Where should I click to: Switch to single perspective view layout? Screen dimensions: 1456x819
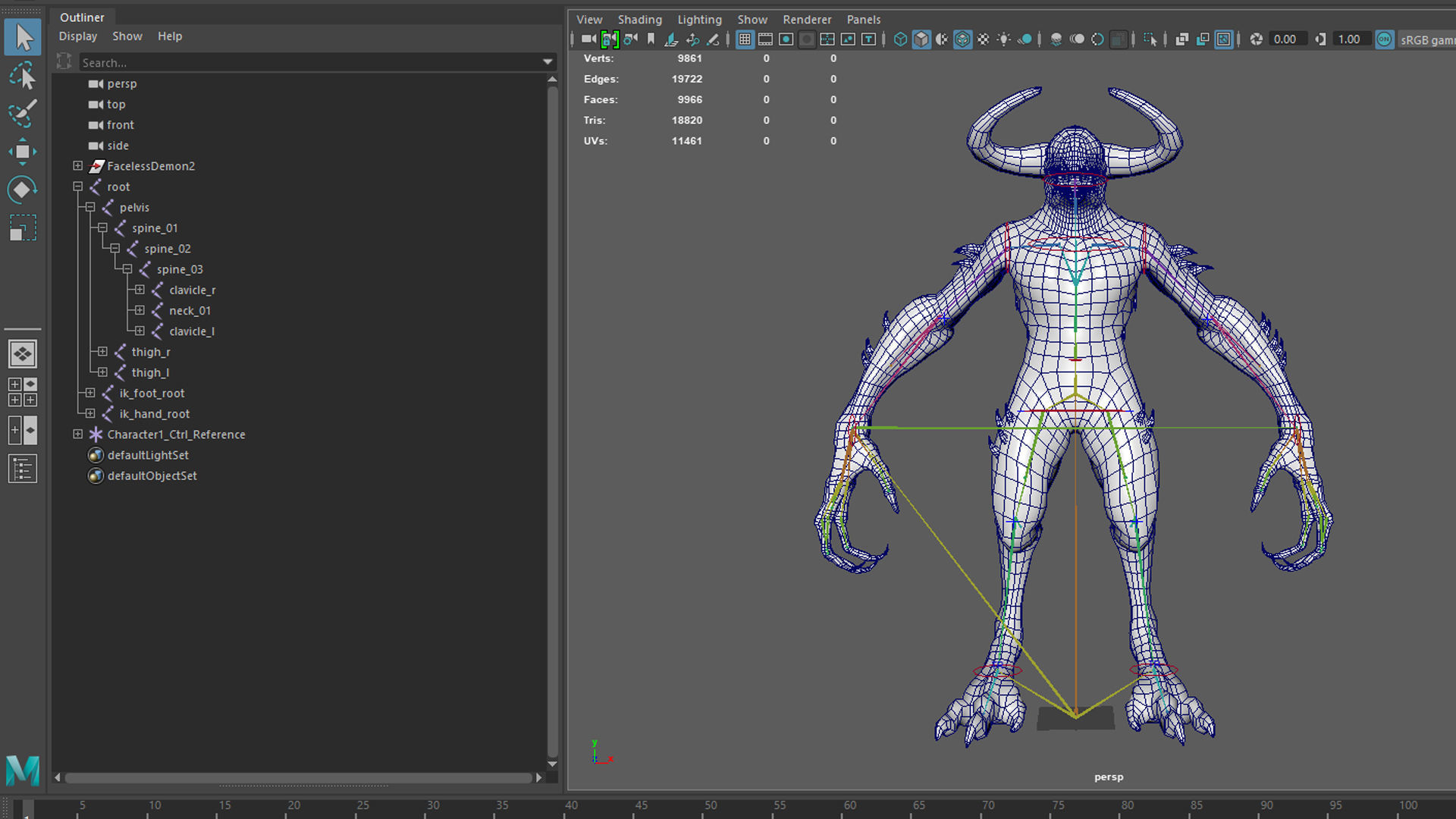(x=23, y=353)
